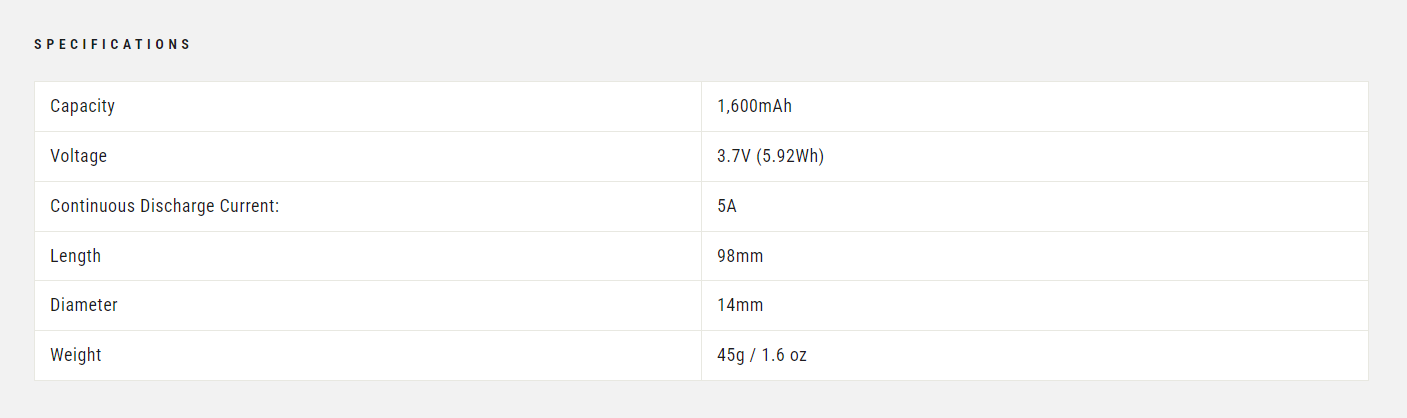The width and height of the screenshot is (1407, 418).
Task: Select the Voltage label cell
Action: click(x=368, y=156)
